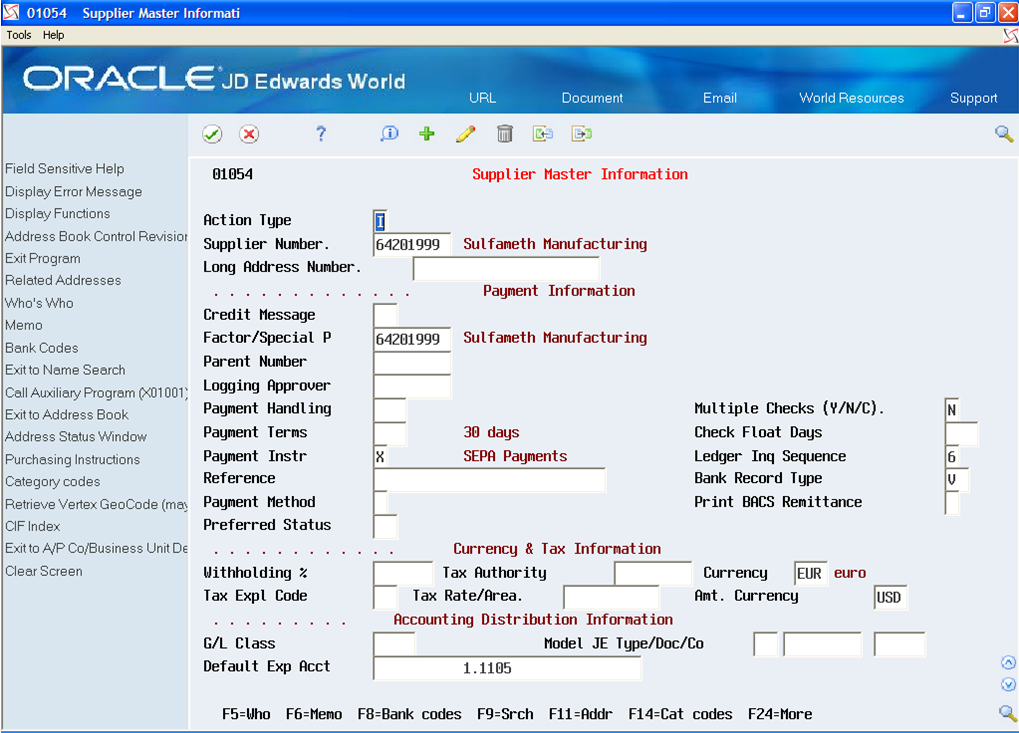Open the URL header link
This screenshot has height=733, width=1019.
point(482,98)
